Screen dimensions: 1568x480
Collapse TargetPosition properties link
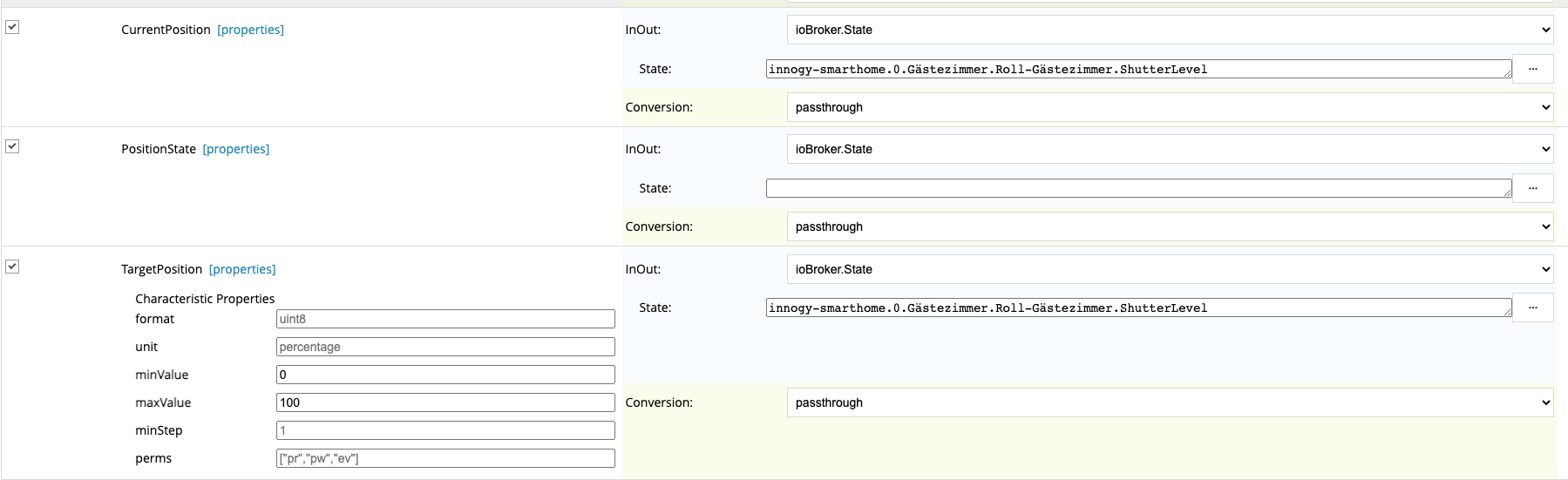pos(241,269)
